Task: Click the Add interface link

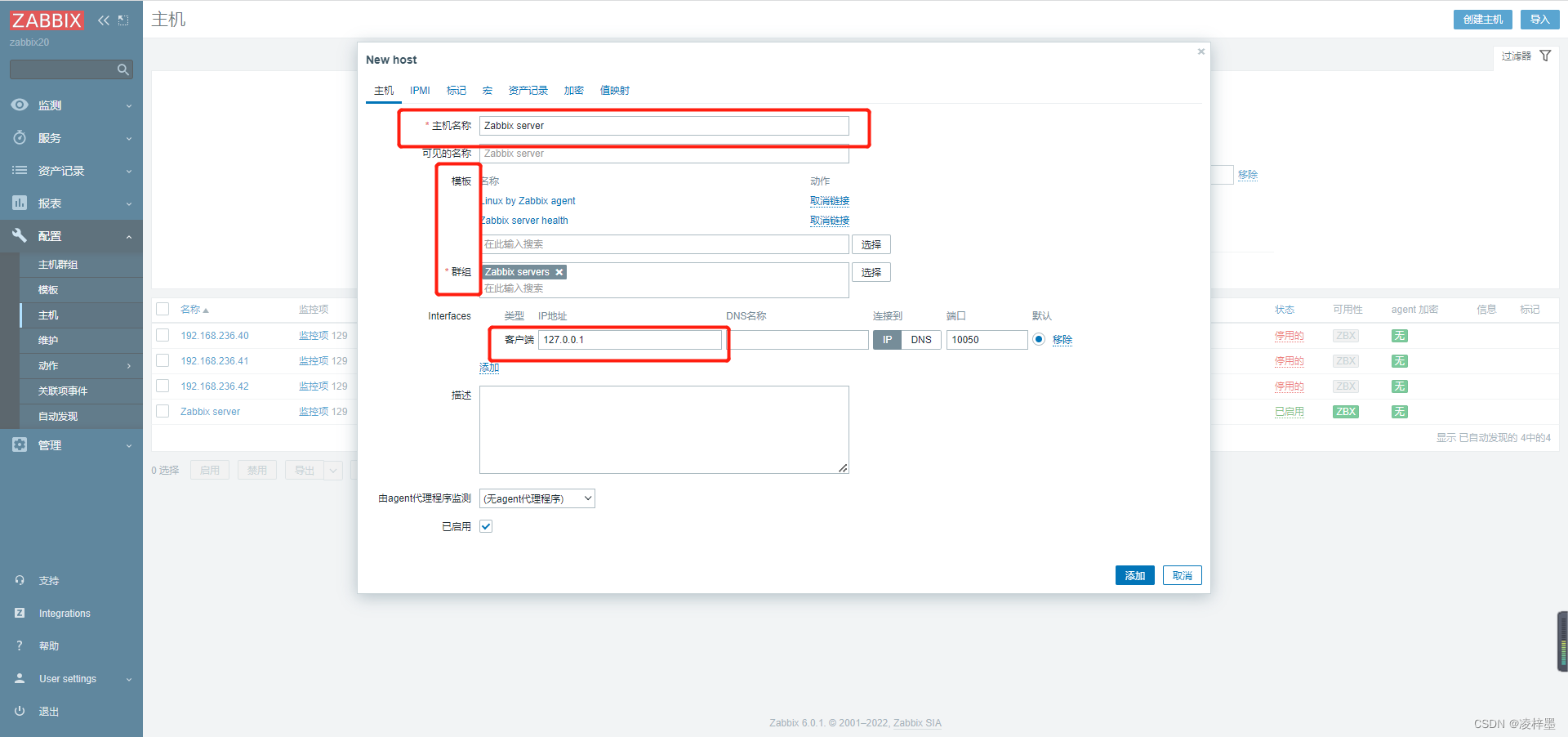Action: tap(489, 368)
